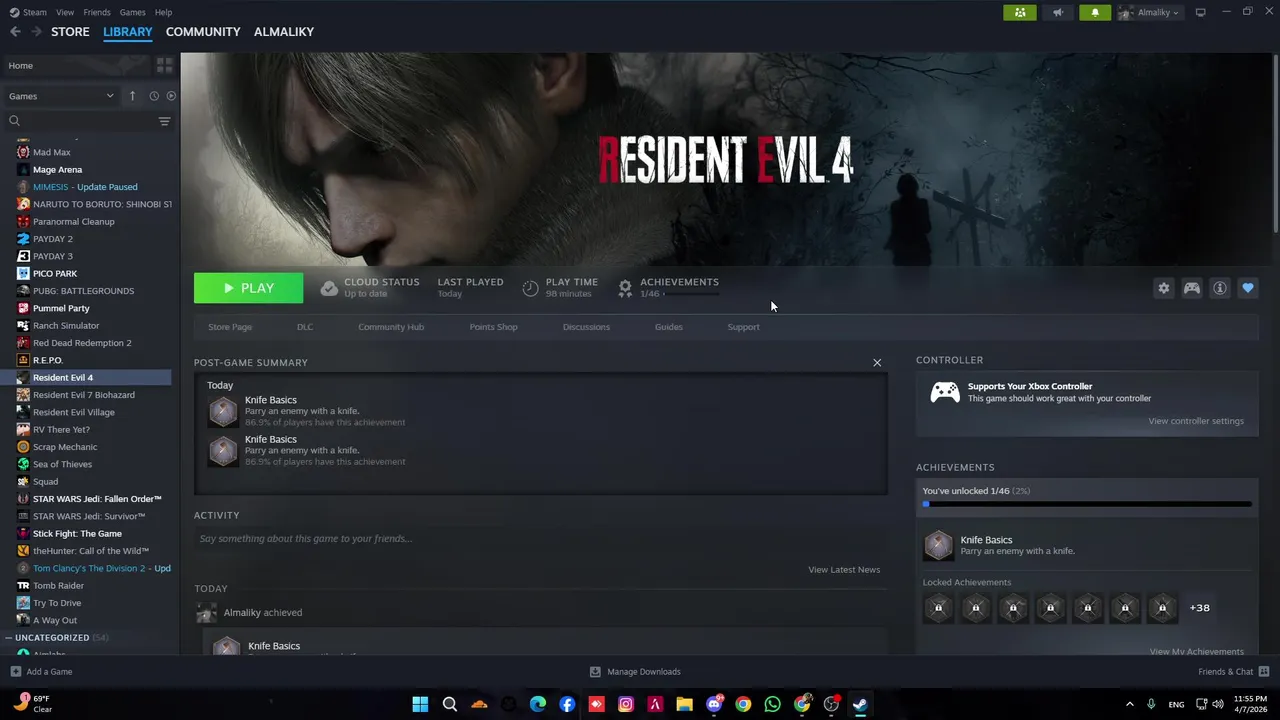Close the Post-Game Summary panel
The height and width of the screenshot is (720, 1280).
pyautogui.click(x=877, y=362)
